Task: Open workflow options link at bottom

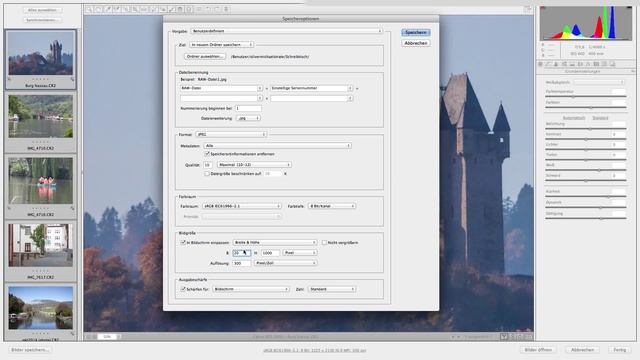Action: (314, 350)
